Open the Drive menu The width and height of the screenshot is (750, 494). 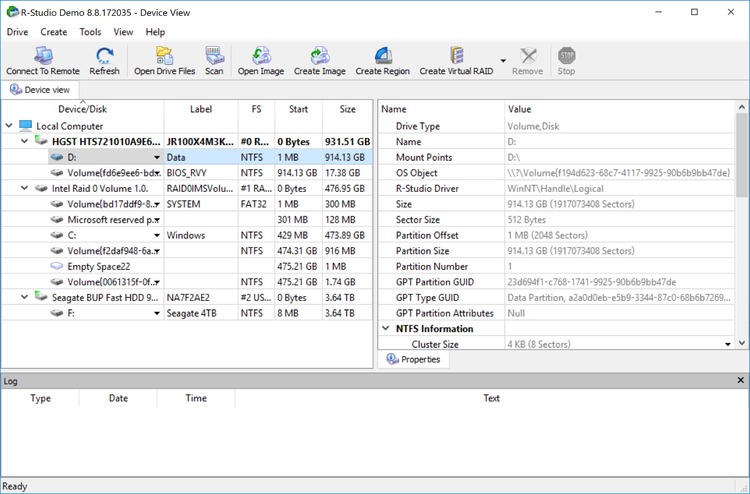point(17,32)
